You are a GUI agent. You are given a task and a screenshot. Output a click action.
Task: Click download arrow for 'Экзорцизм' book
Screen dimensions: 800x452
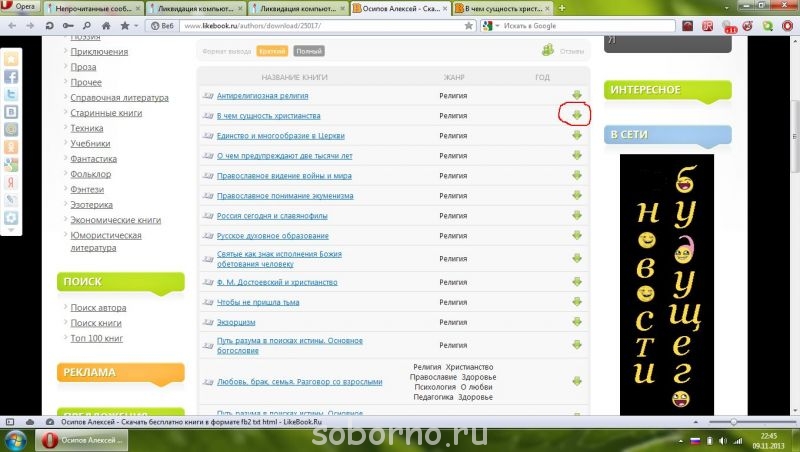coord(576,322)
